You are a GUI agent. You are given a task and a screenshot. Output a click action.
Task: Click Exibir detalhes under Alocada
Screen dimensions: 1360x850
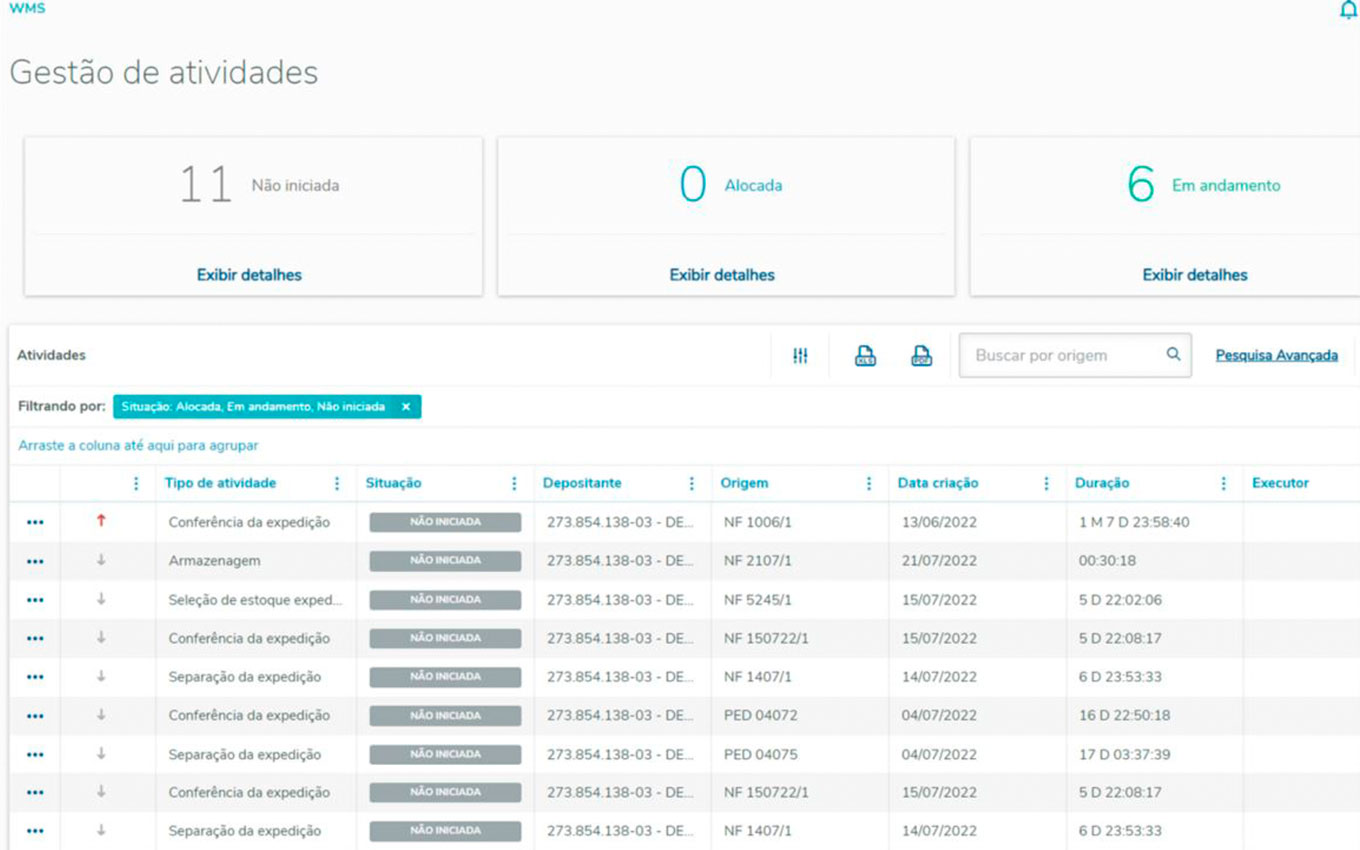pyautogui.click(x=722, y=274)
